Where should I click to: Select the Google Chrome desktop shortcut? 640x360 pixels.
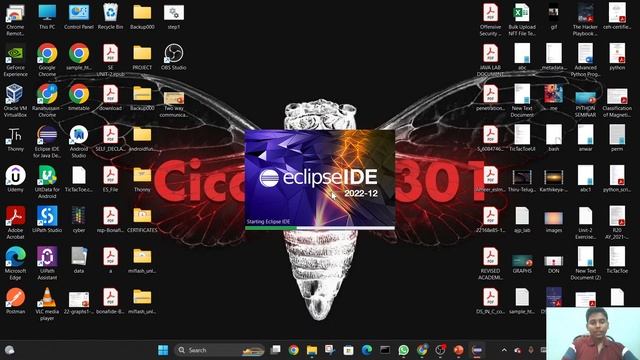[47, 60]
